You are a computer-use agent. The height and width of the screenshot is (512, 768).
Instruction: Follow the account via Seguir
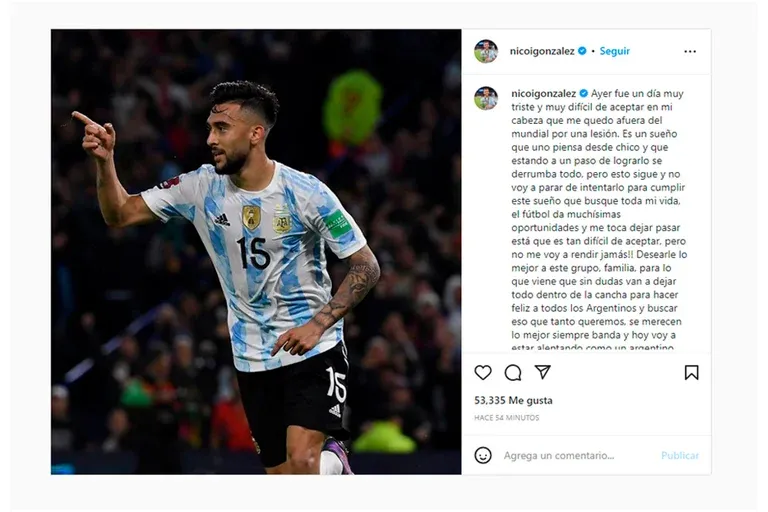(x=615, y=51)
